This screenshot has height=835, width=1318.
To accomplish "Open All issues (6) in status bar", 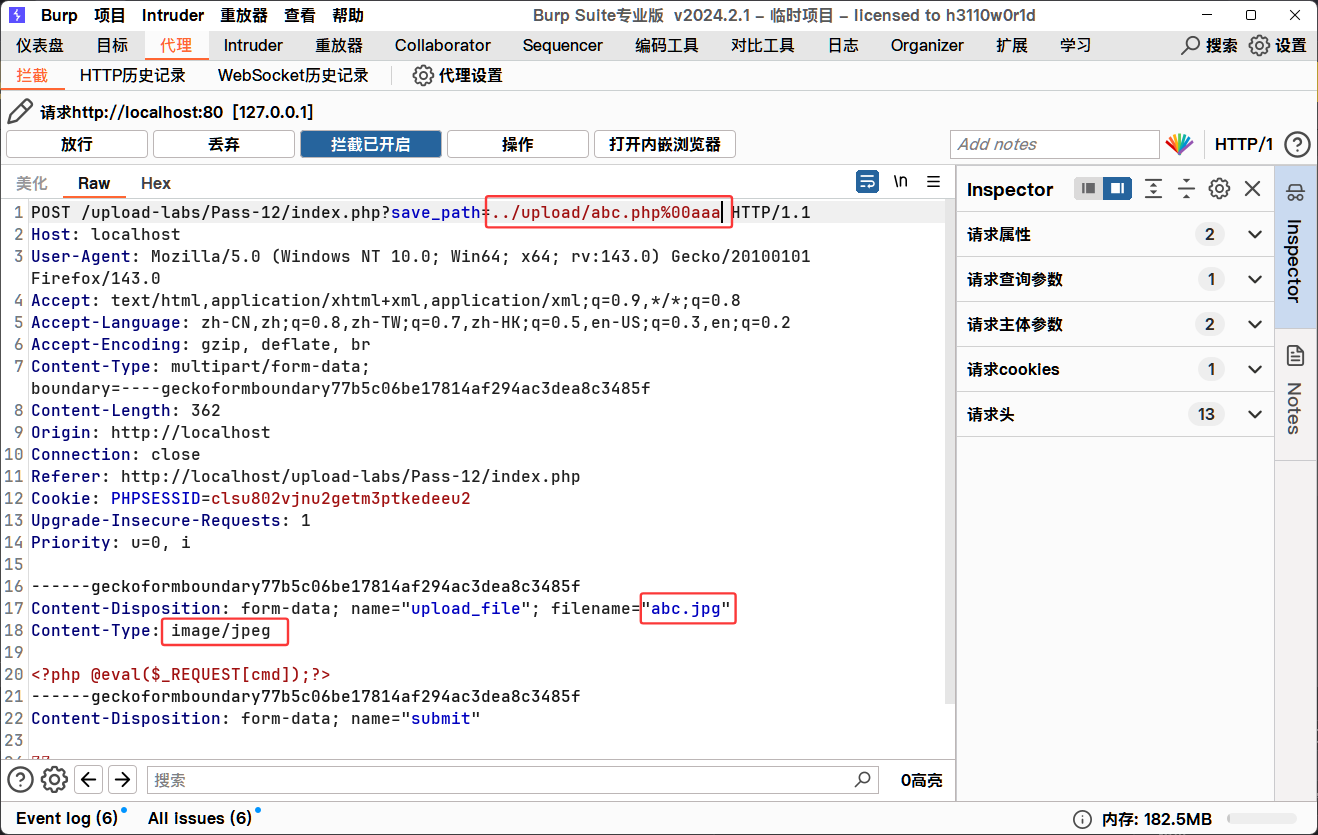I will tap(200, 818).
